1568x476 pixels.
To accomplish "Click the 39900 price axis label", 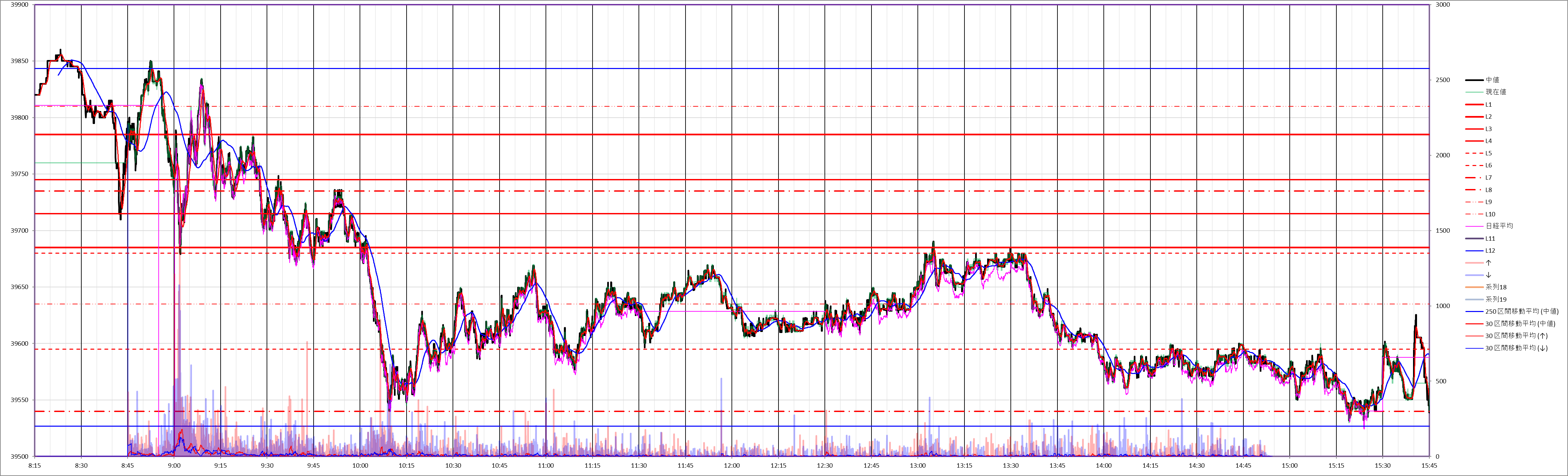I will point(19,5).
